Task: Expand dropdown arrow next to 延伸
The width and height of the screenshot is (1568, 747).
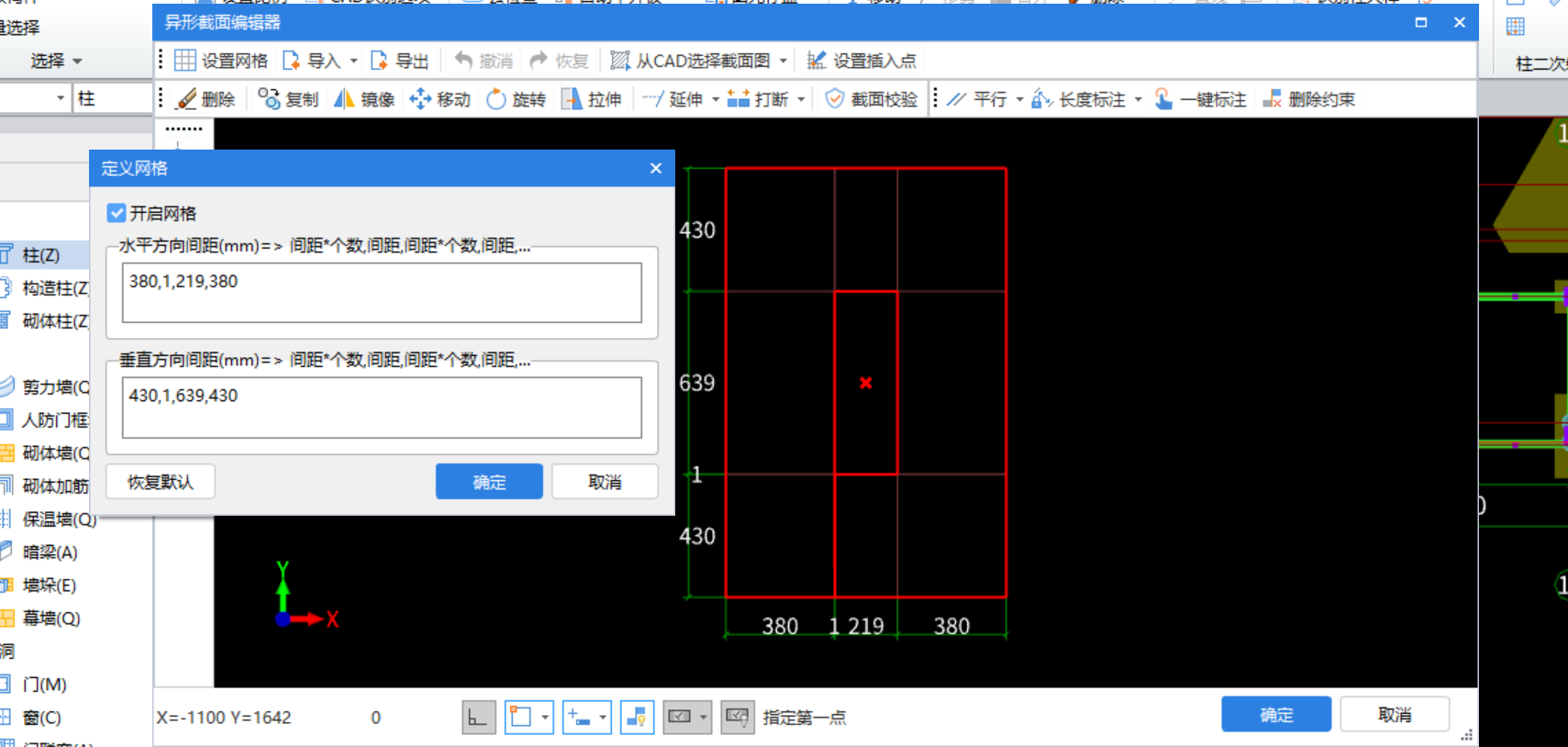Action: (715, 99)
